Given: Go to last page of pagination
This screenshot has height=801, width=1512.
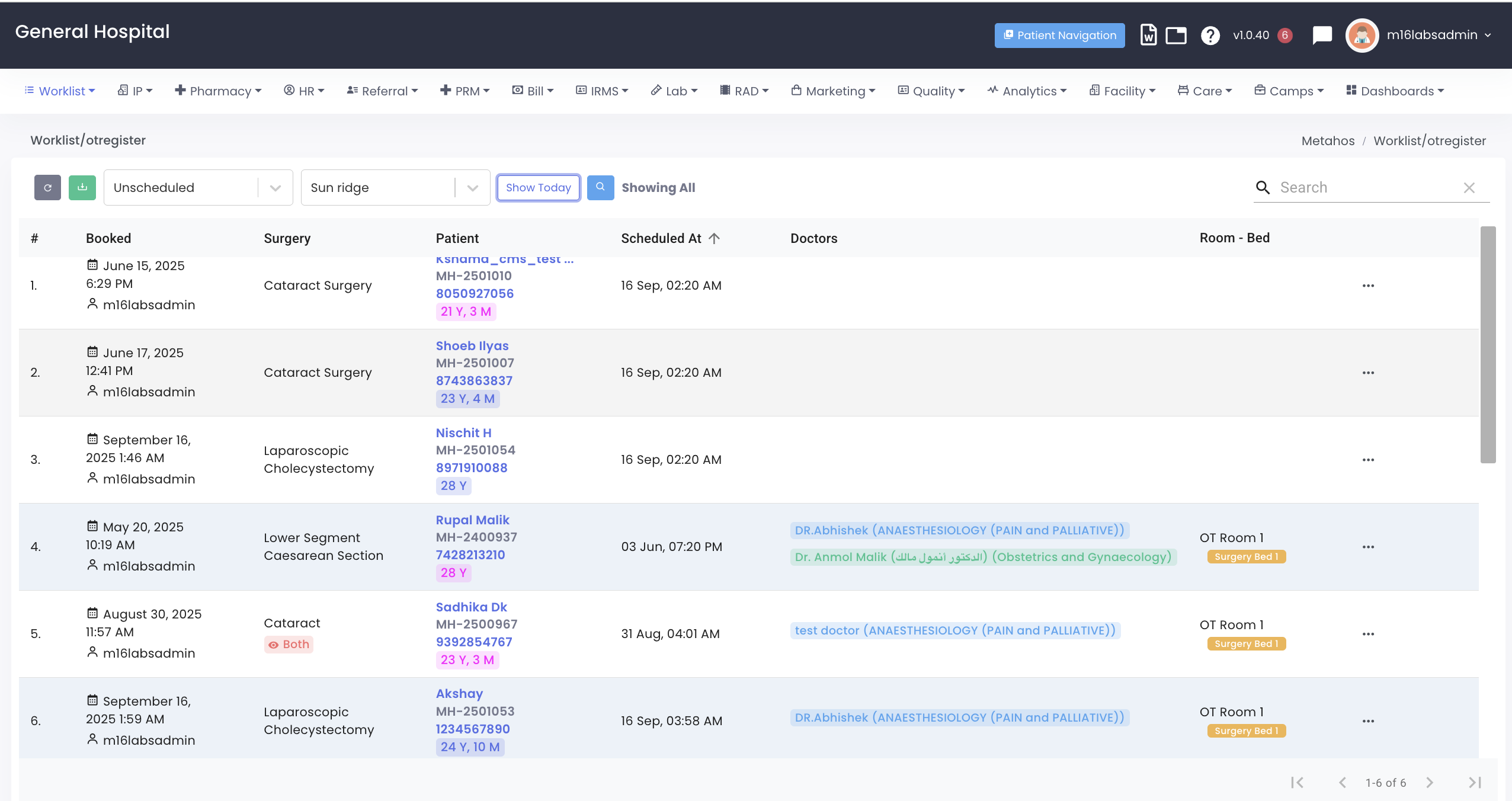Looking at the screenshot, I should (x=1475, y=783).
